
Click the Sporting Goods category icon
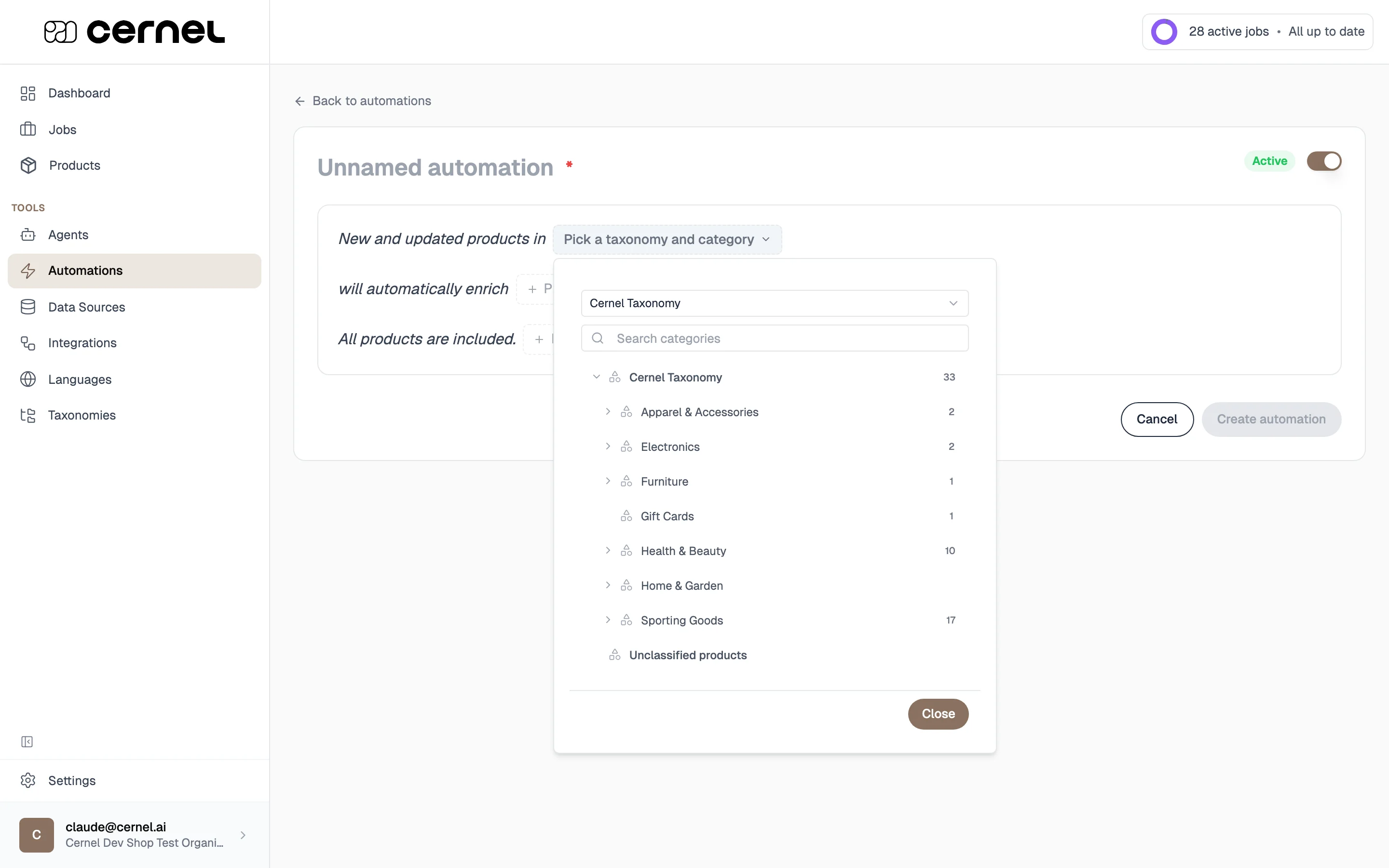click(x=626, y=620)
